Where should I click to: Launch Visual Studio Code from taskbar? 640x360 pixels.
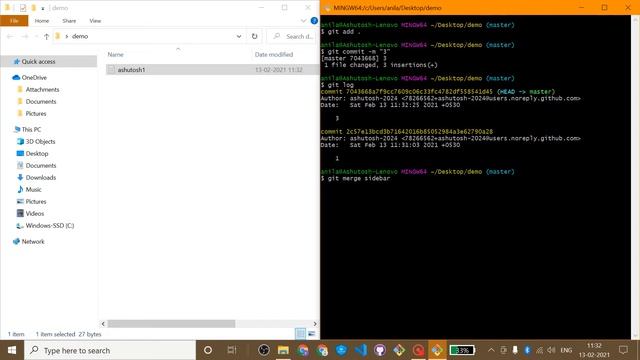tap(361, 350)
